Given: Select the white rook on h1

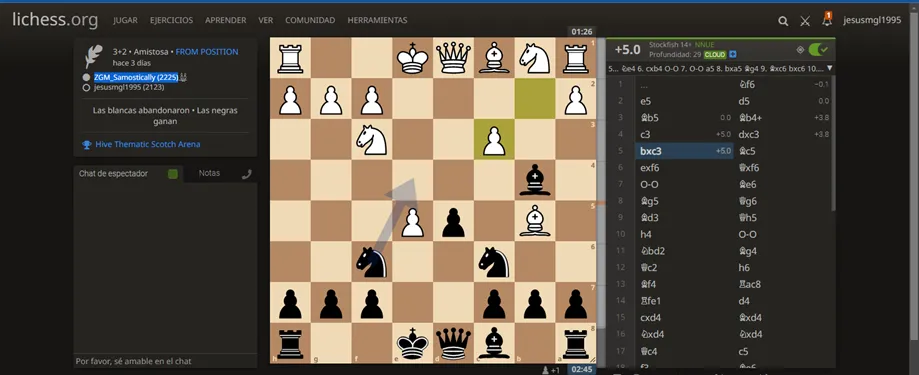Looking at the screenshot, I should tap(290, 58).
